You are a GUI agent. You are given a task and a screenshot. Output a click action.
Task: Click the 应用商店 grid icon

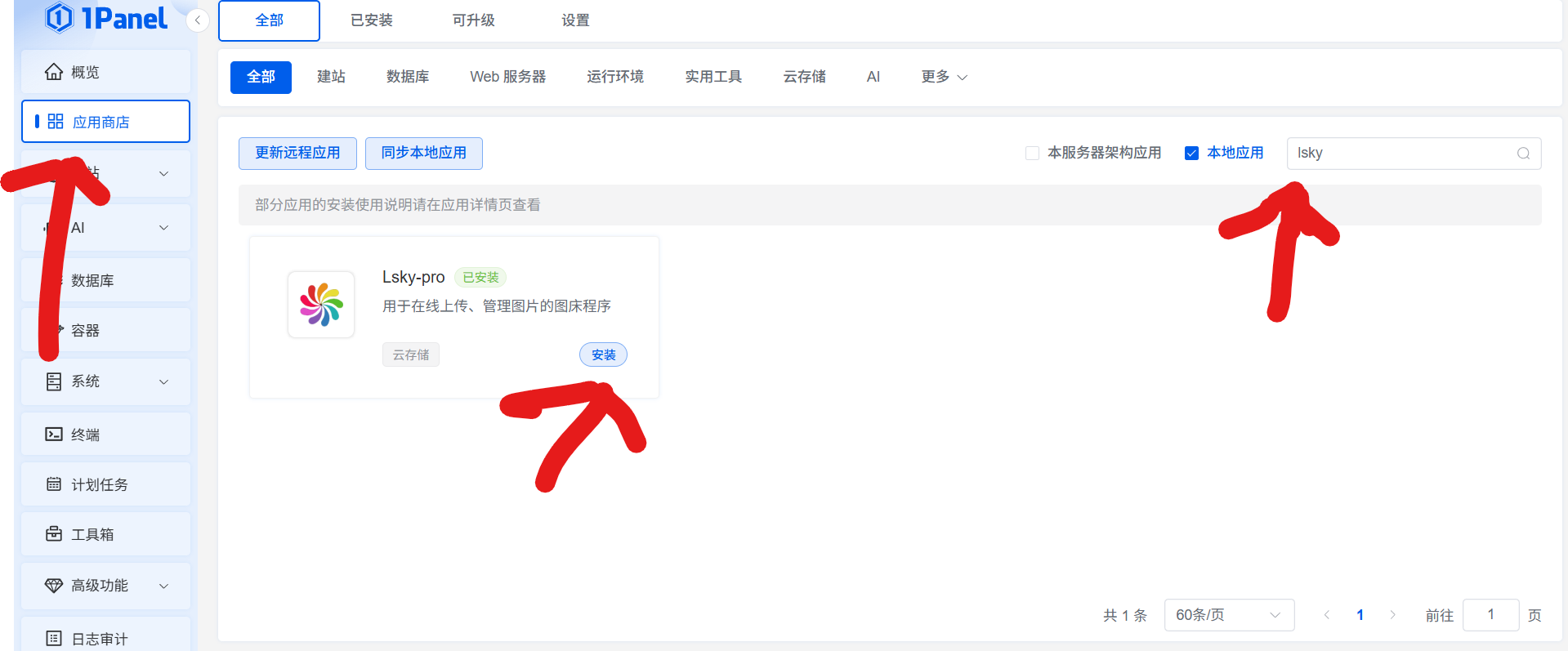(56, 122)
